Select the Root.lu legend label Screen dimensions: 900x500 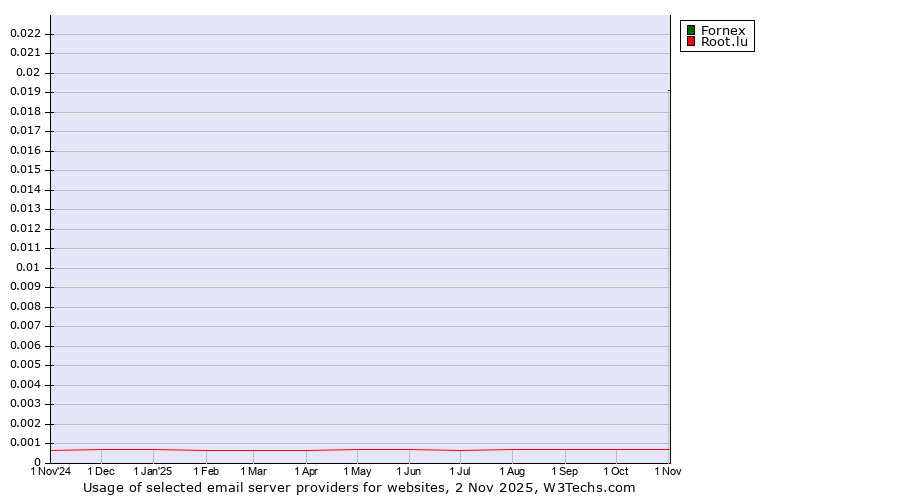click(x=724, y=42)
